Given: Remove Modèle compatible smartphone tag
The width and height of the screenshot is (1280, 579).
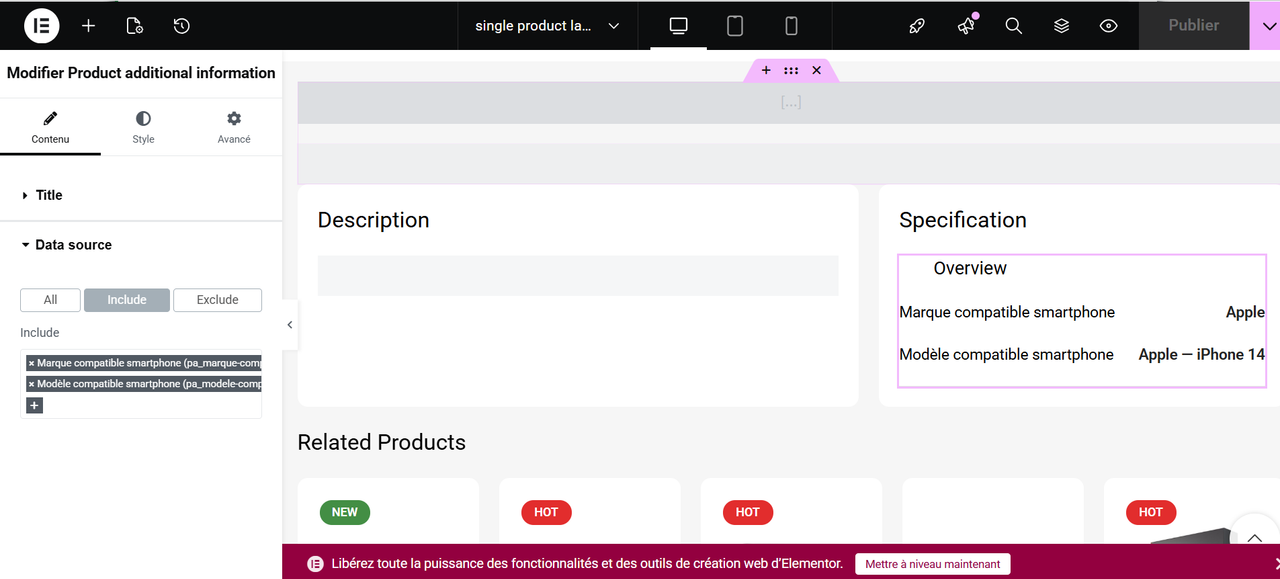Looking at the screenshot, I should [31, 385].
